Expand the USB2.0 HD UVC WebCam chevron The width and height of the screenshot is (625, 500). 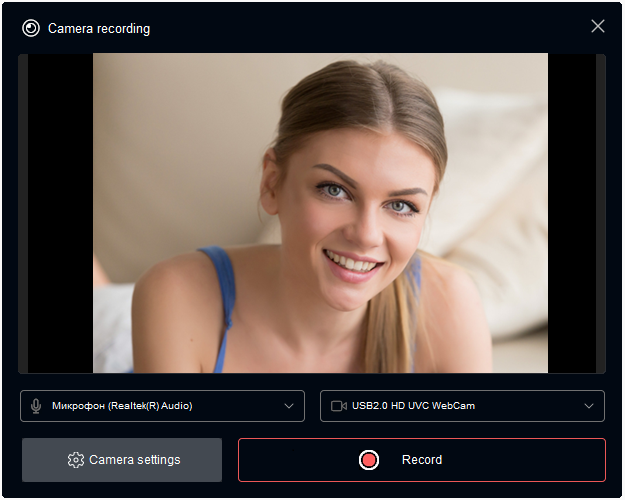589,406
